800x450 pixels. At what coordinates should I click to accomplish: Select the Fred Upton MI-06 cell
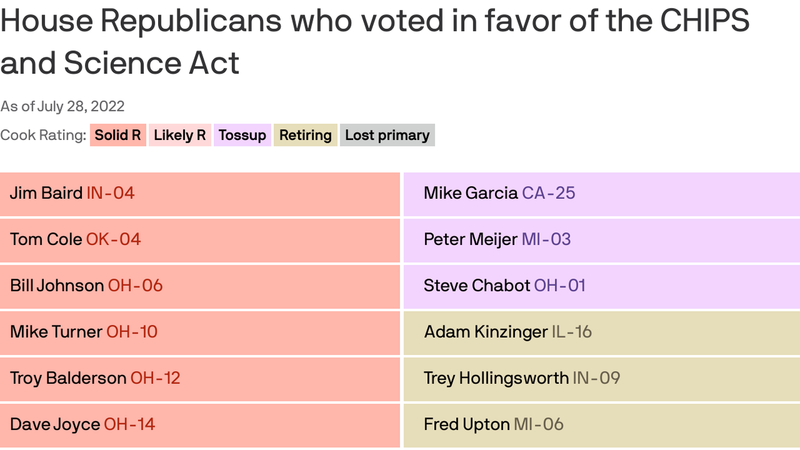(x=601, y=424)
